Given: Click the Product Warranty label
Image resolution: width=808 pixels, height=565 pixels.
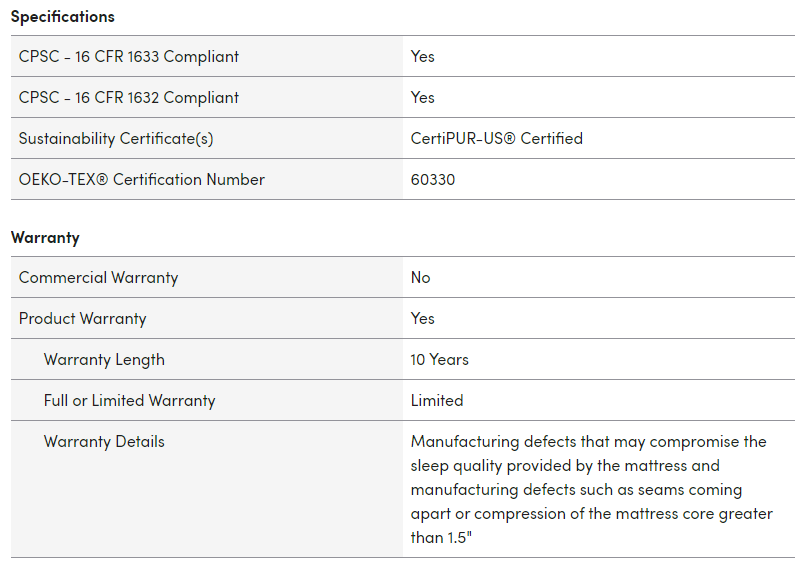Looking at the screenshot, I should coord(82,318).
